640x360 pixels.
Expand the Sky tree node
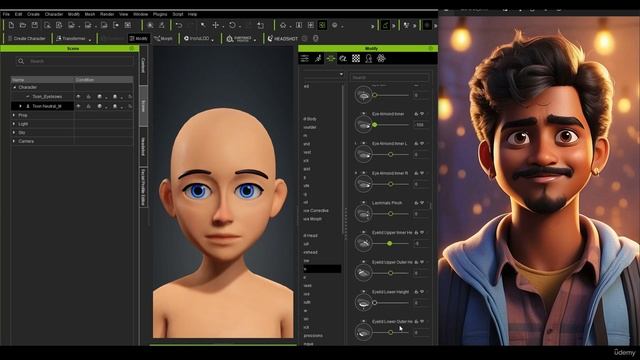(x=14, y=133)
